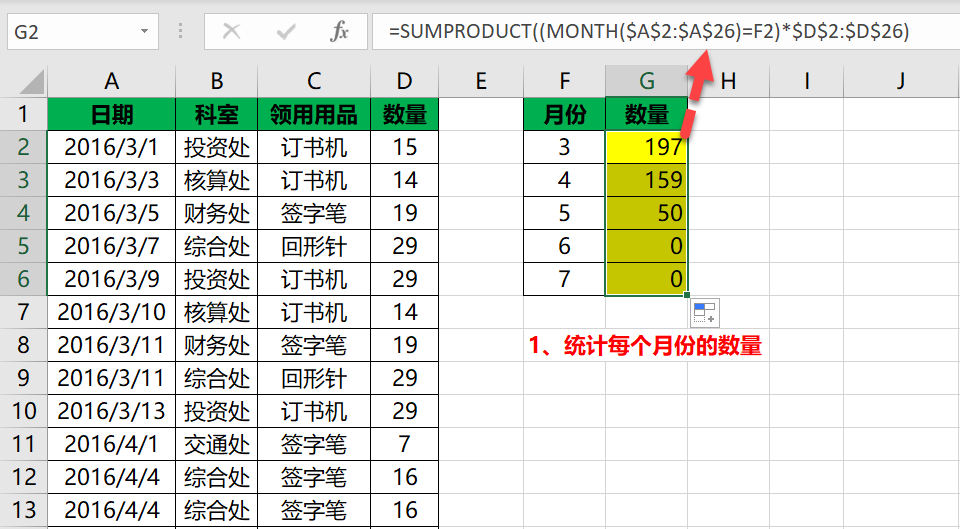
Task: Open the Insert Function fx icon
Action: 339,31
